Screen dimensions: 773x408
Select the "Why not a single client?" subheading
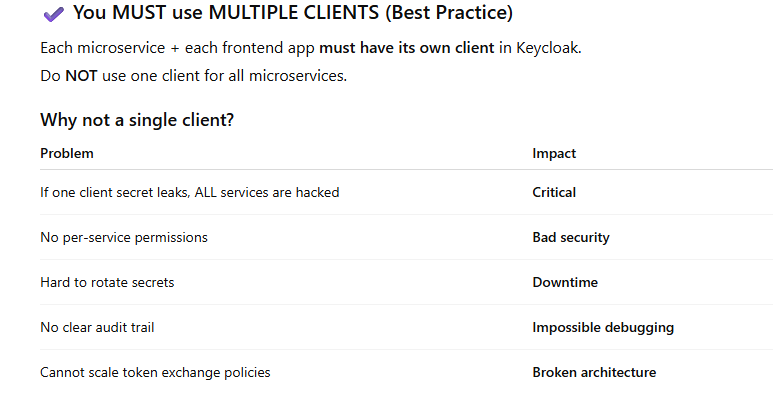click(137, 120)
